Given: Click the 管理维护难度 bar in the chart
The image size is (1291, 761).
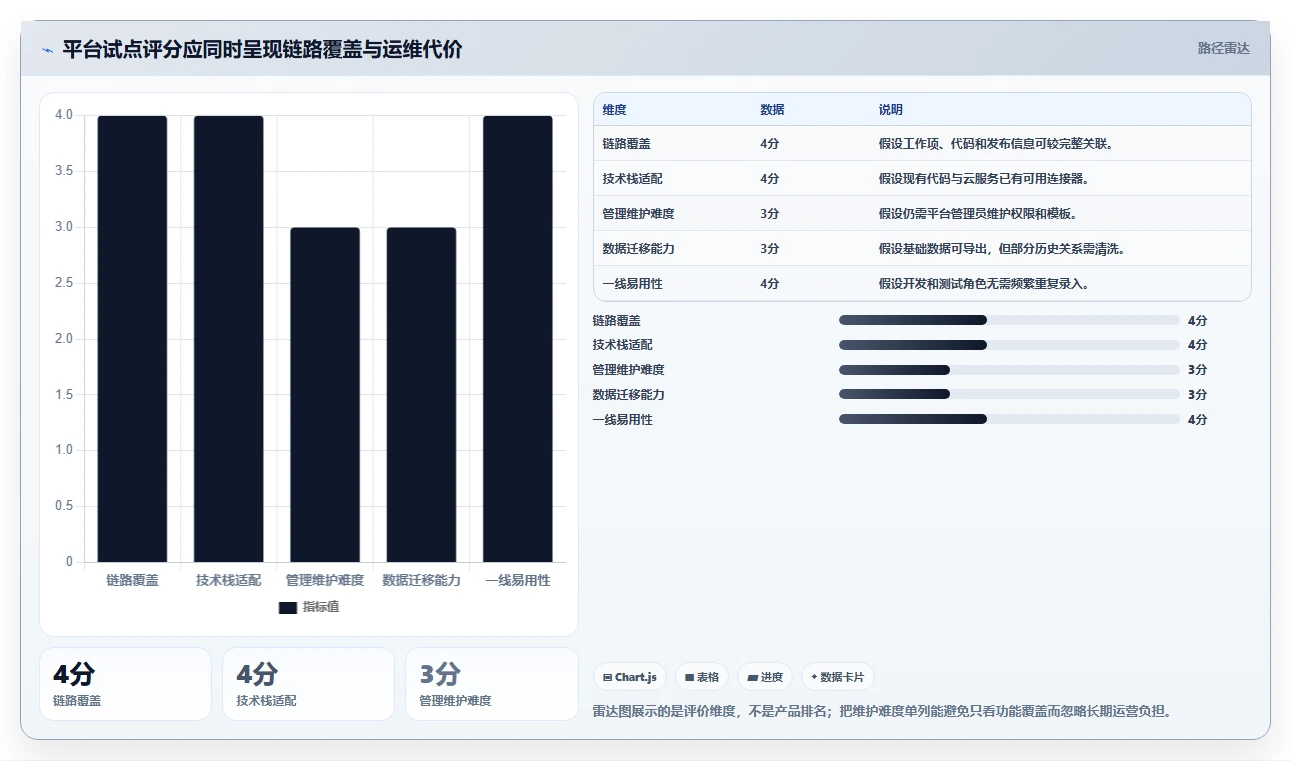Looking at the screenshot, I should [x=325, y=395].
